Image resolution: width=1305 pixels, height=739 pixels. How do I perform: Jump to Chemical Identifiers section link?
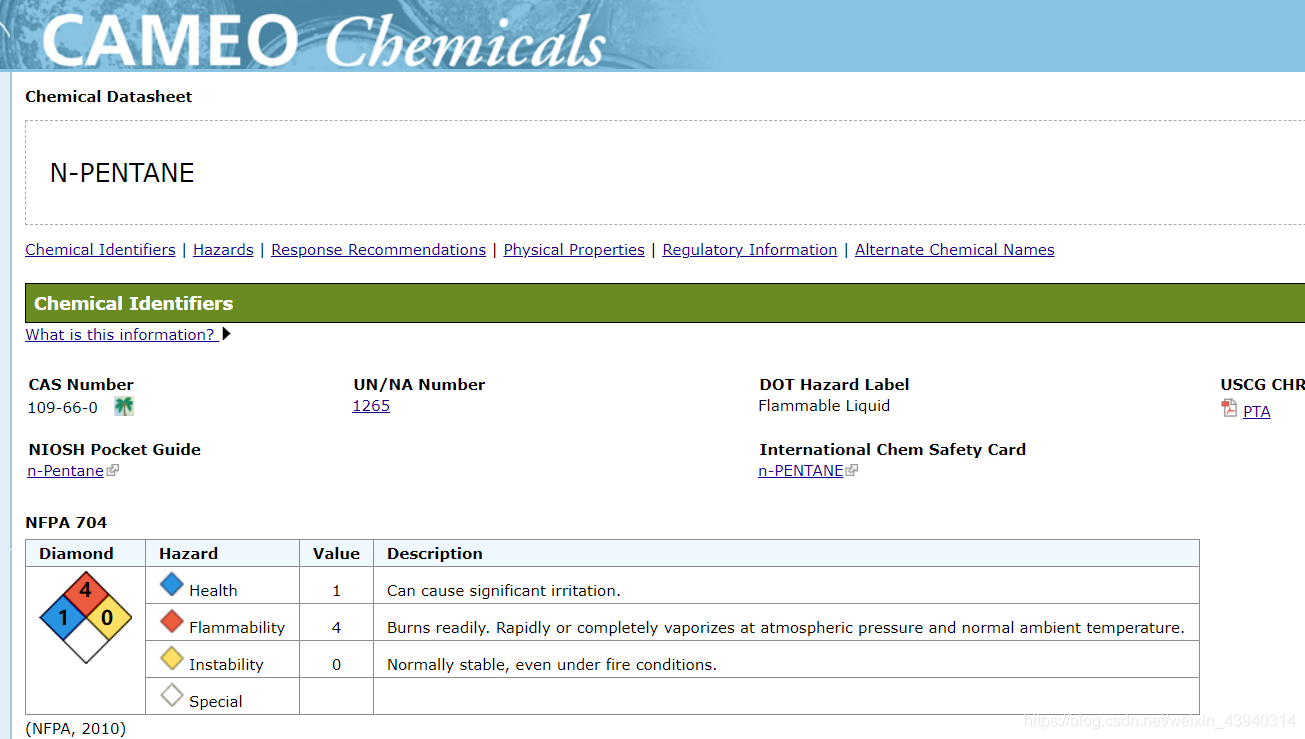(x=100, y=250)
